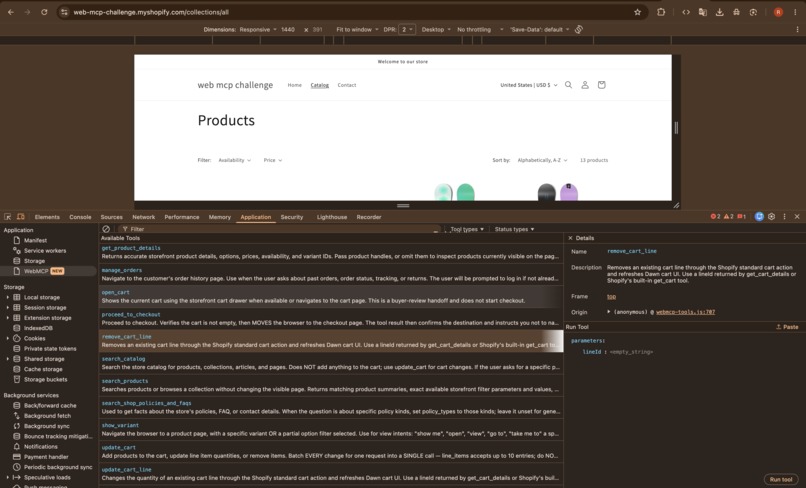Open the webmcp-tools.js:707 origin link
The width and height of the screenshot is (806, 488).
[x=685, y=312]
